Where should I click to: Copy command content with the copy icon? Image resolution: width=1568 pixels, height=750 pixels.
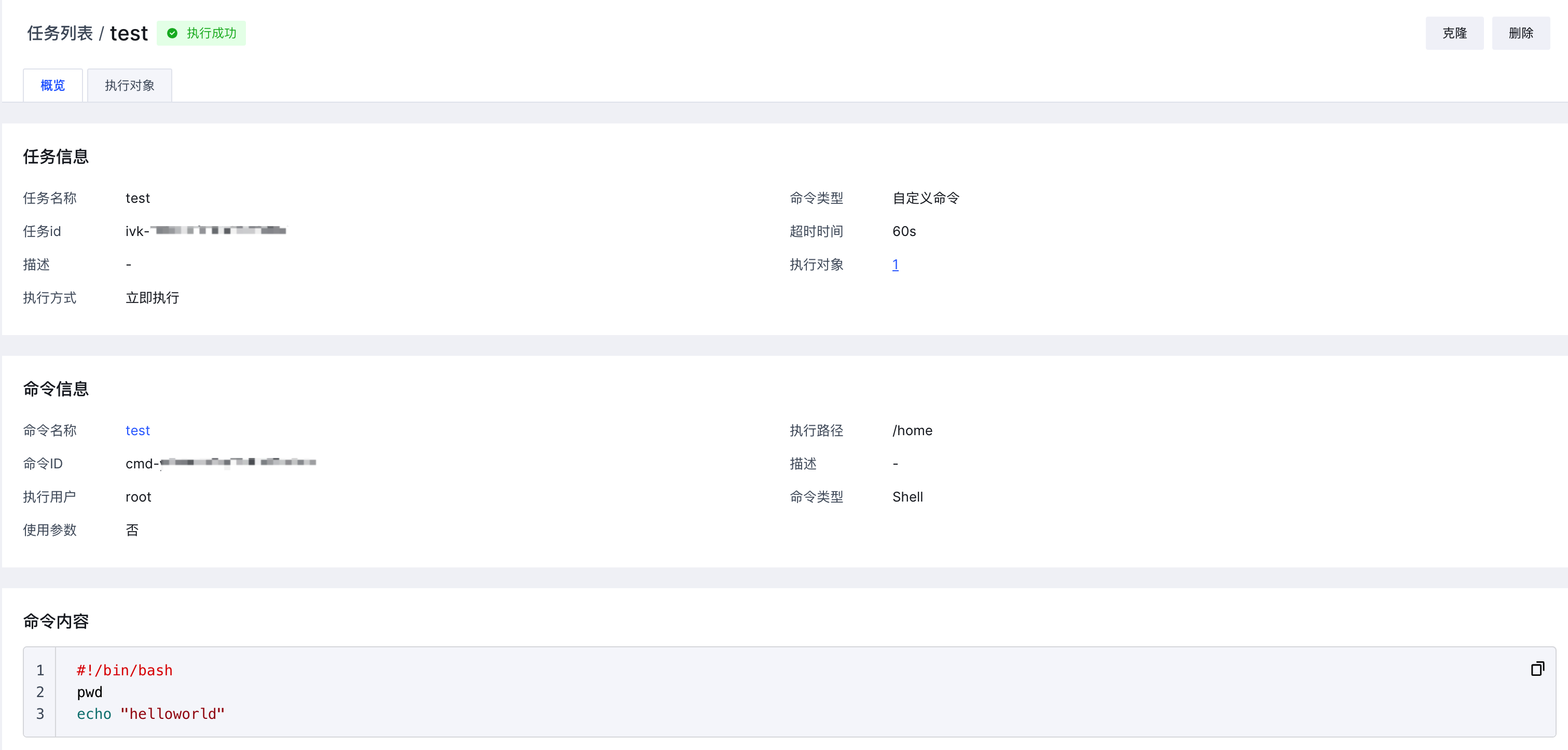(x=1537, y=669)
